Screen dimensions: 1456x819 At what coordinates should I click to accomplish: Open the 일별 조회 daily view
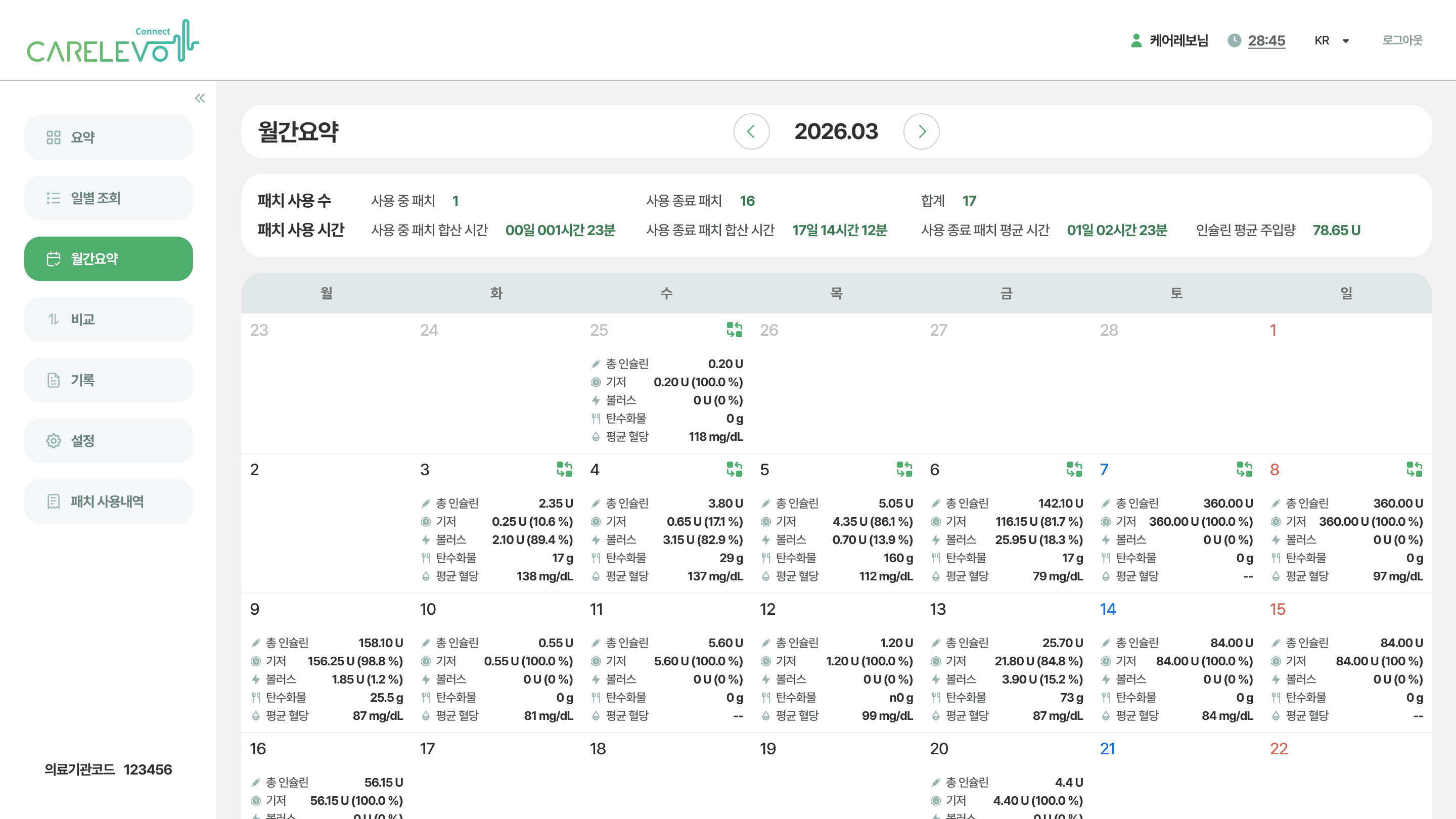pos(109,198)
